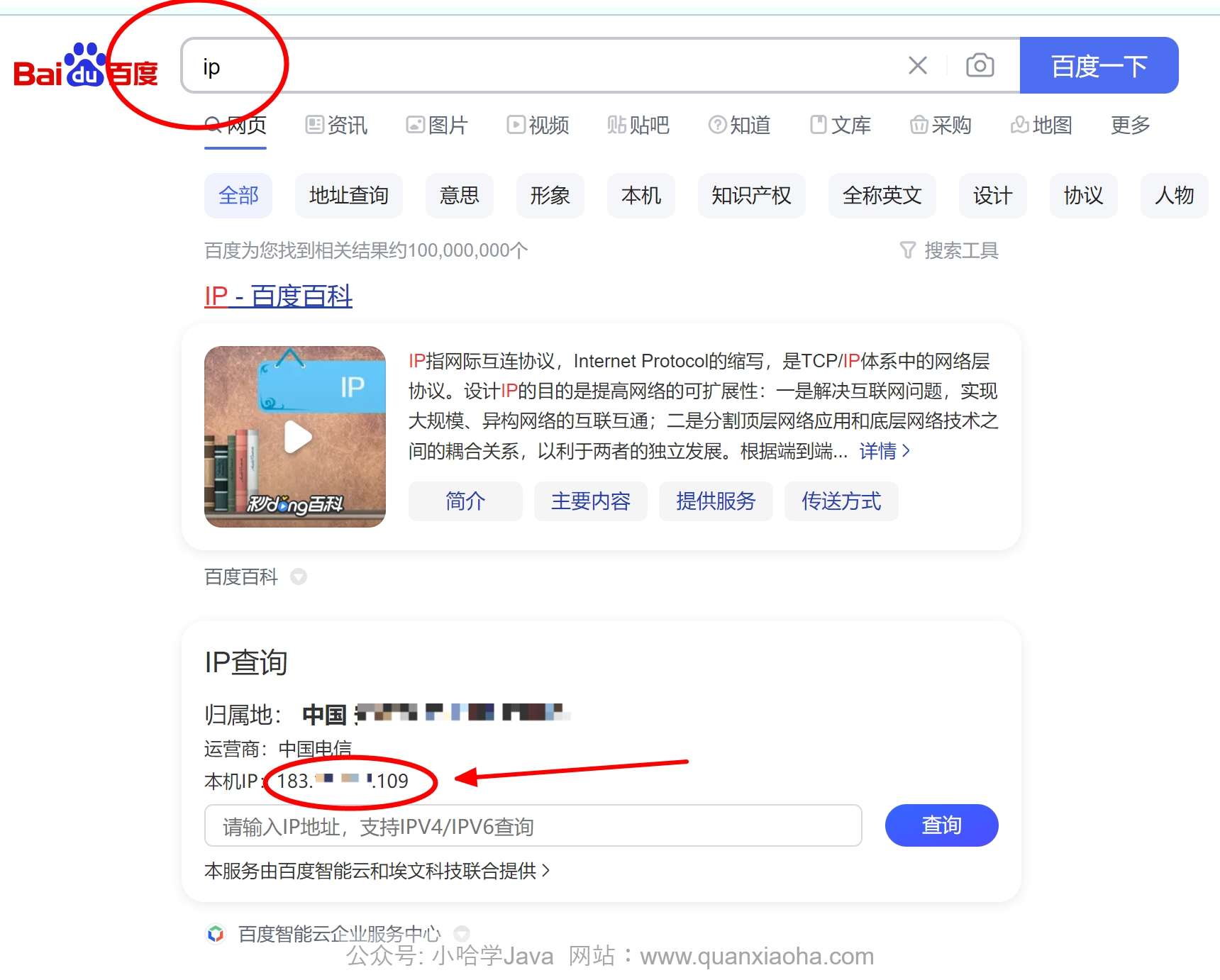The height and width of the screenshot is (980, 1220).
Task: Open the 采购 tab
Action: pyautogui.click(x=941, y=126)
